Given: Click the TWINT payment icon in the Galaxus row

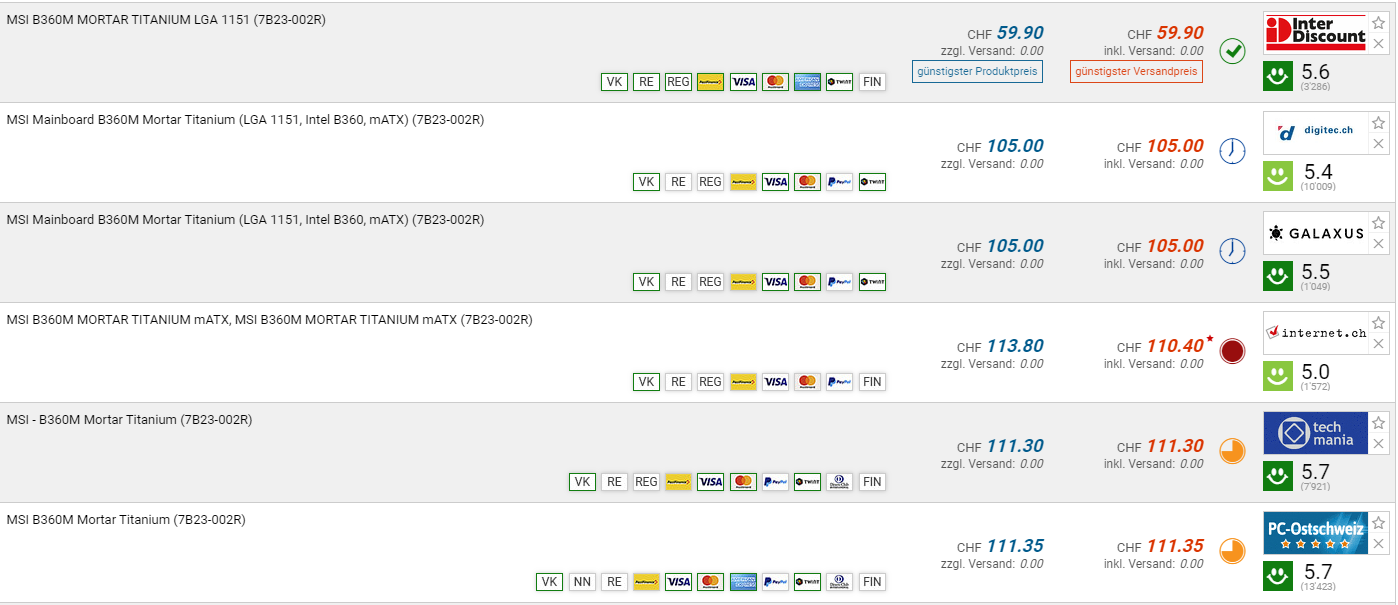Looking at the screenshot, I should 871,282.
